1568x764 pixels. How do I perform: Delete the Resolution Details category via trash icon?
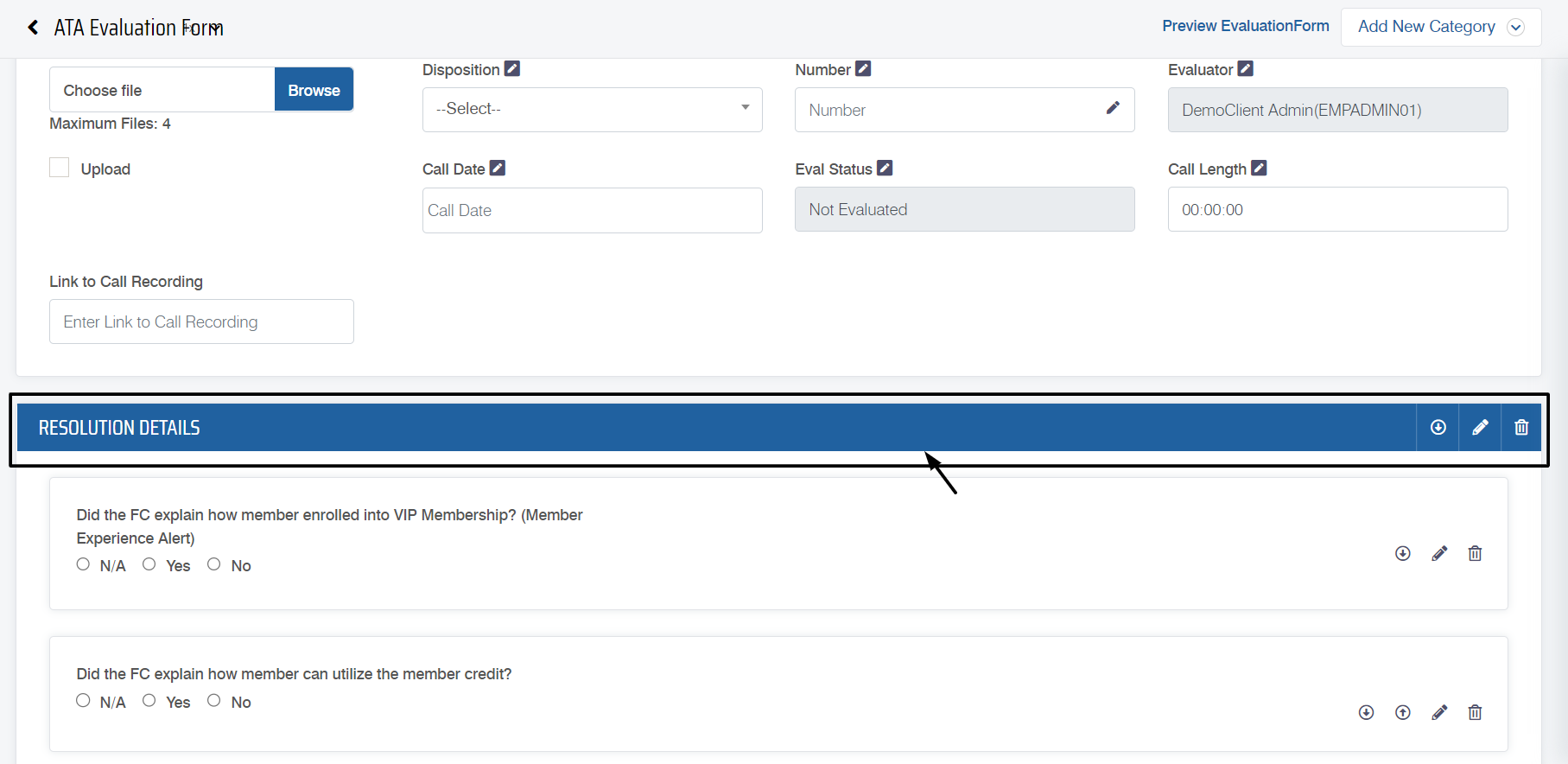(1521, 428)
